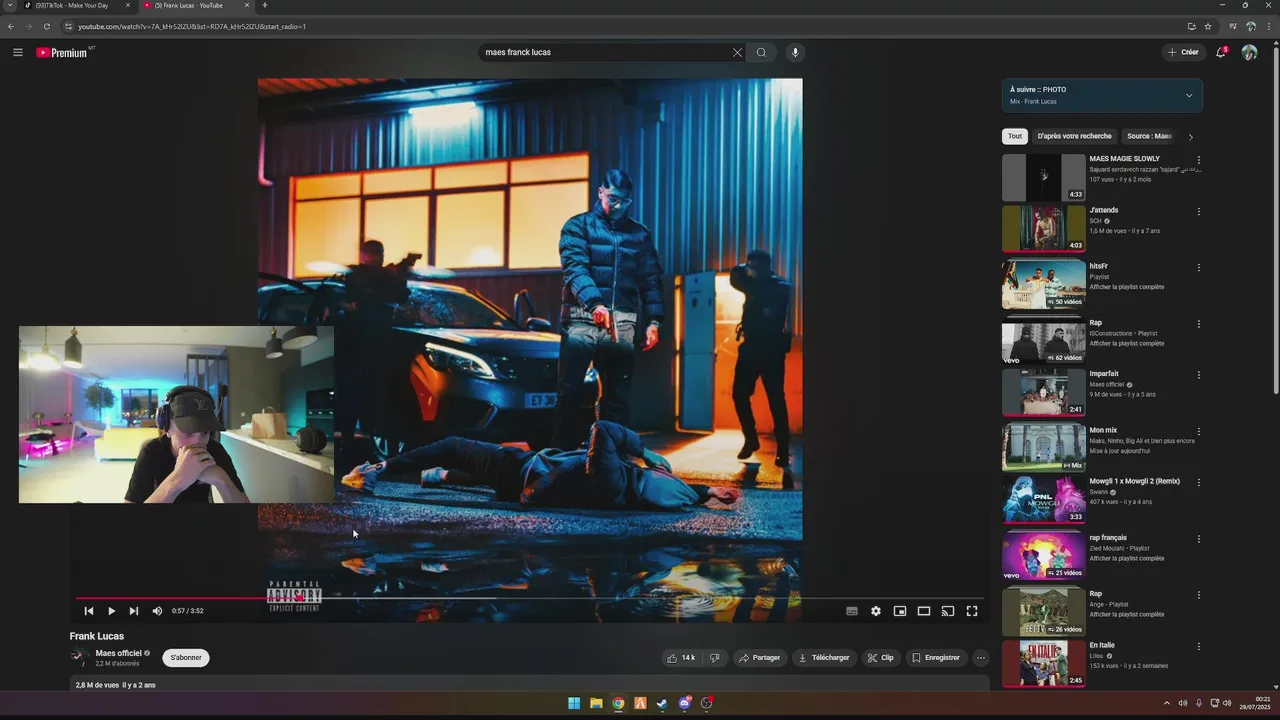This screenshot has width=1280, height=720.
Task: Open the Mowgli 1 x Mowgli 2 thumbnail
Action: [x=1043, y=499]
